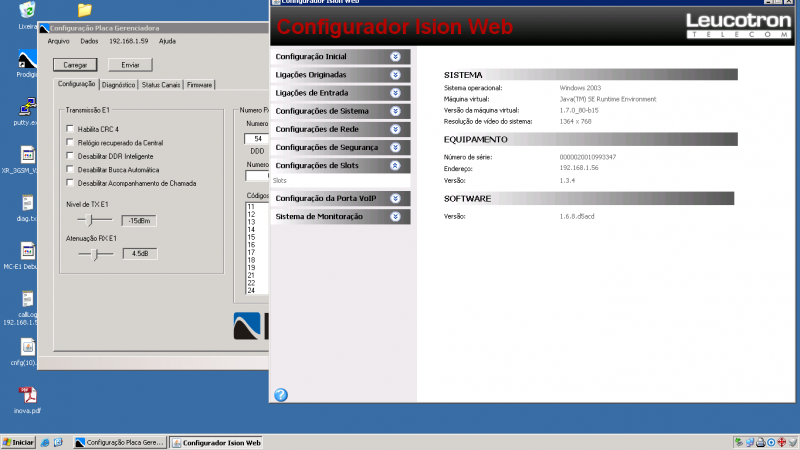Check Relógio recuperado da Central option
Image resolution: width=800 pixels, height=450 pixels.
tap(70, 143)
